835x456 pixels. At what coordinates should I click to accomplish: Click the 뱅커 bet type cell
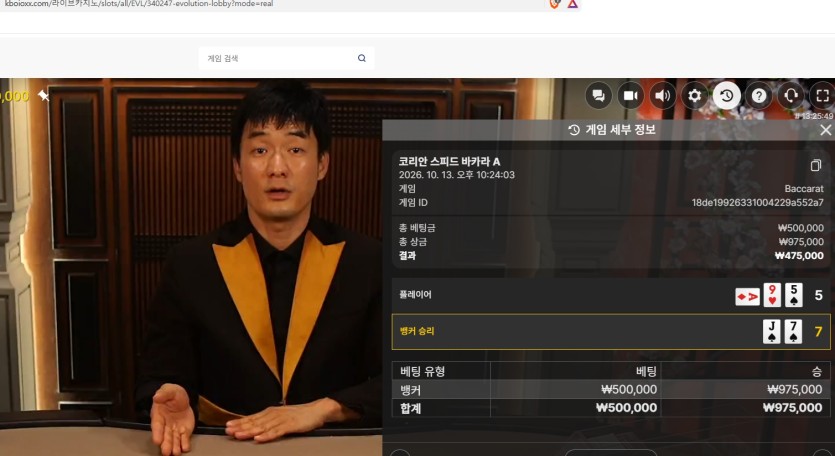[411, 390]
